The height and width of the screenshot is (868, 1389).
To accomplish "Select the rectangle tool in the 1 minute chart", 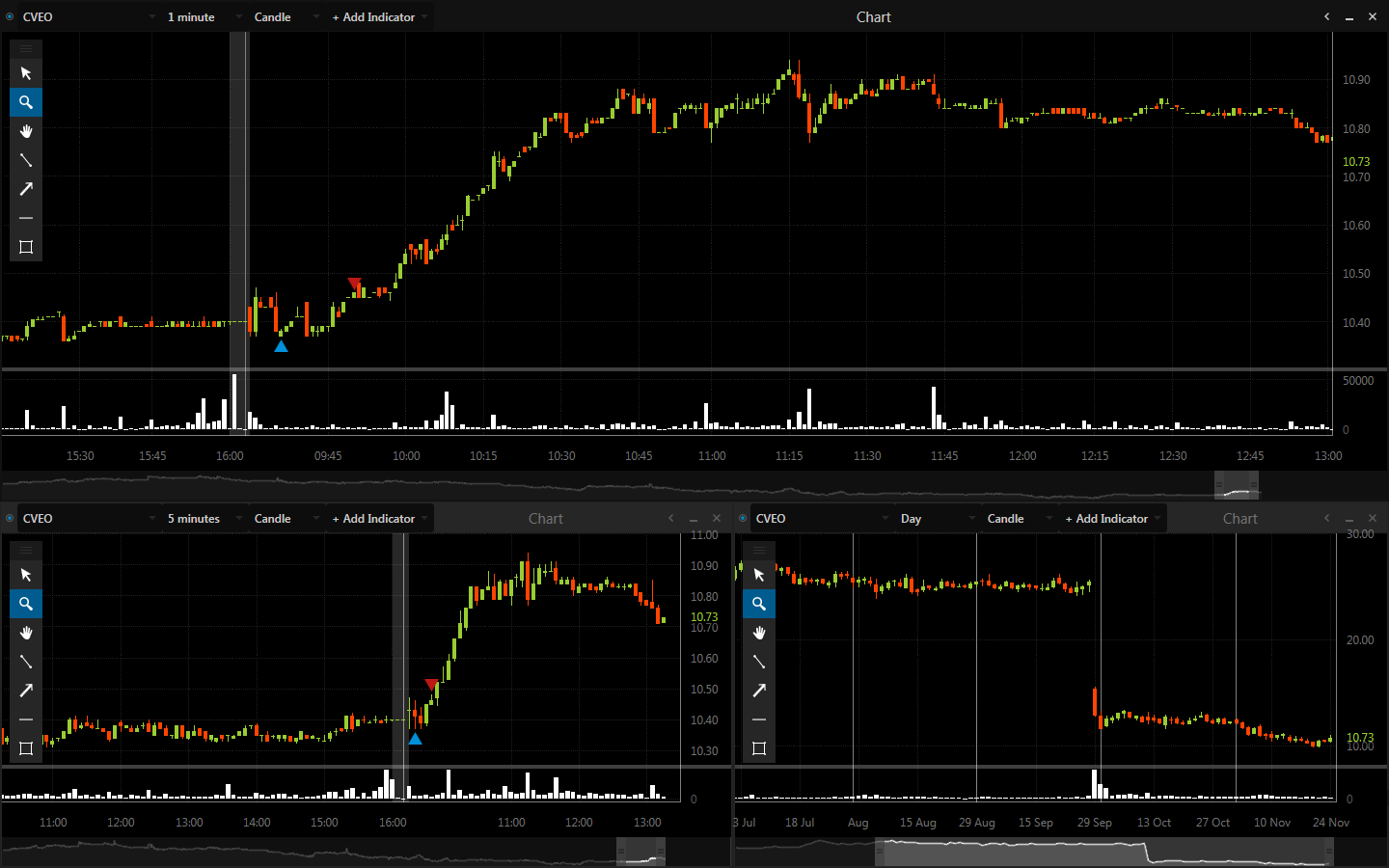I will 26,247.
